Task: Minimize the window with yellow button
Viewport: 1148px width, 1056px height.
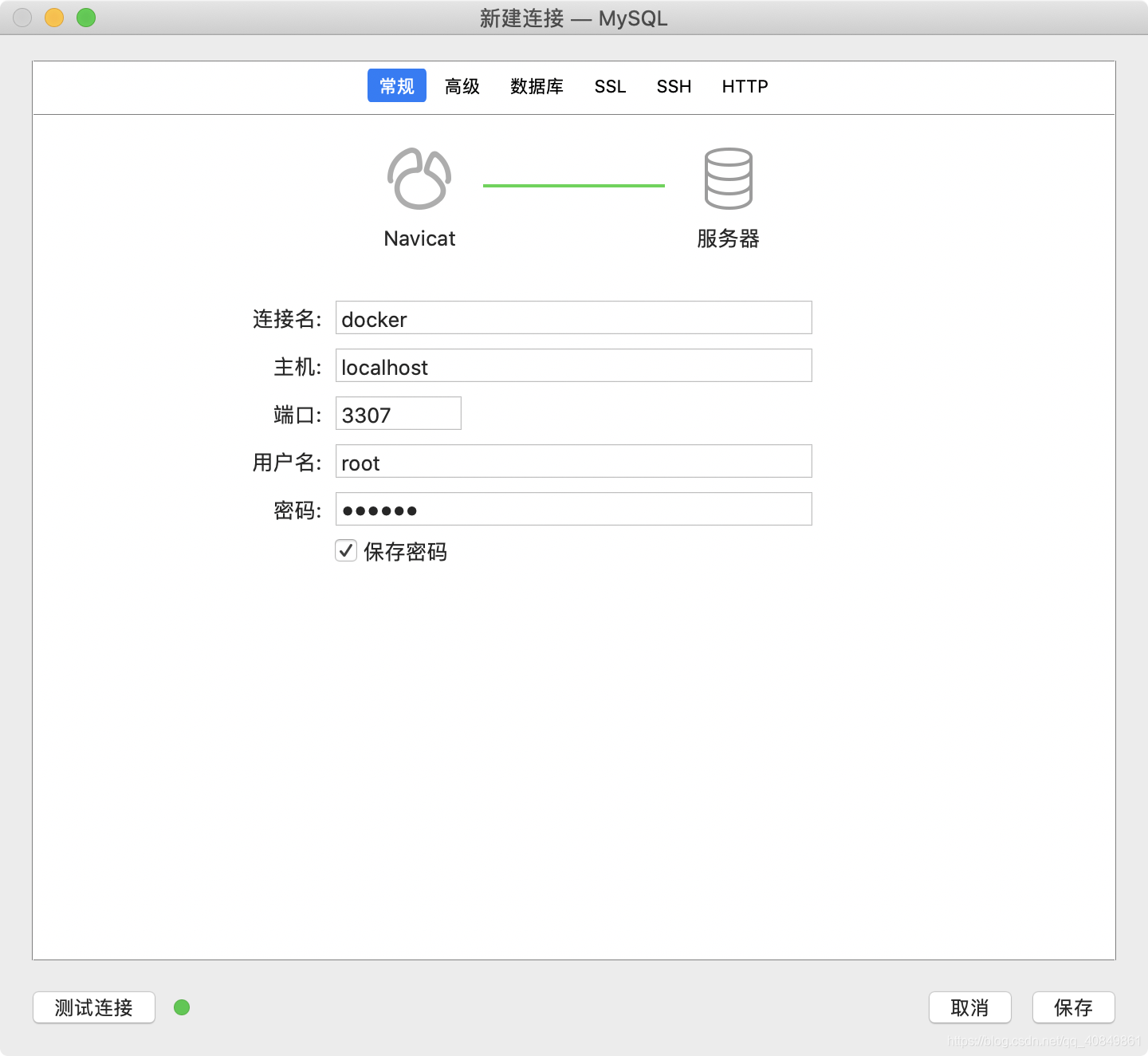Action: [54, 18]
